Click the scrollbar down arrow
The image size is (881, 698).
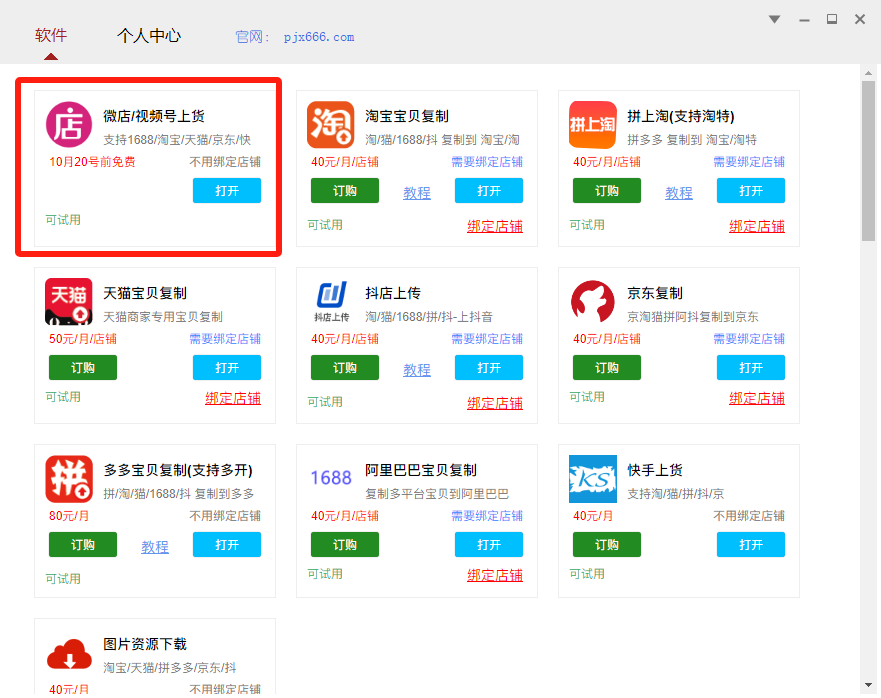[x=869, y=685]
